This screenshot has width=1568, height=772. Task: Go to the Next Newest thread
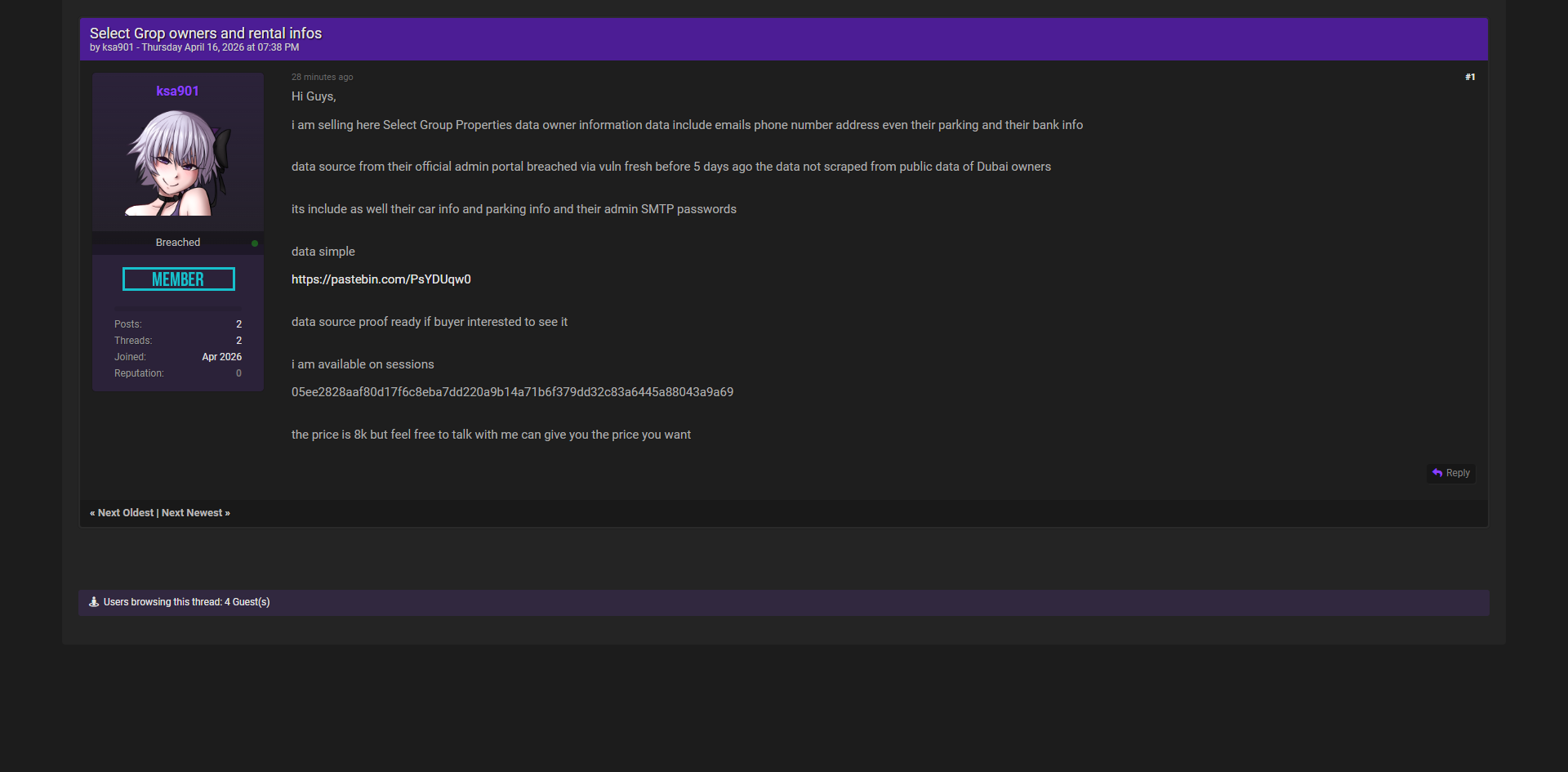coord(193,513)
